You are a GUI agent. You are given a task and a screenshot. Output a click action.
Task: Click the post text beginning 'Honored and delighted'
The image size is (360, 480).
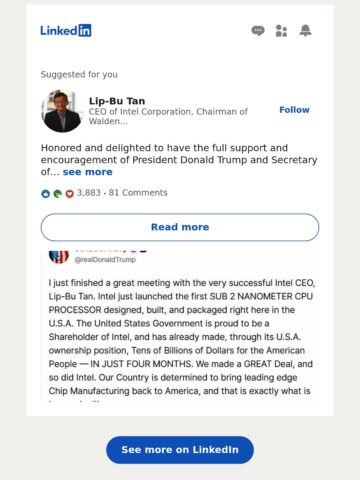[x=179, y=160]
